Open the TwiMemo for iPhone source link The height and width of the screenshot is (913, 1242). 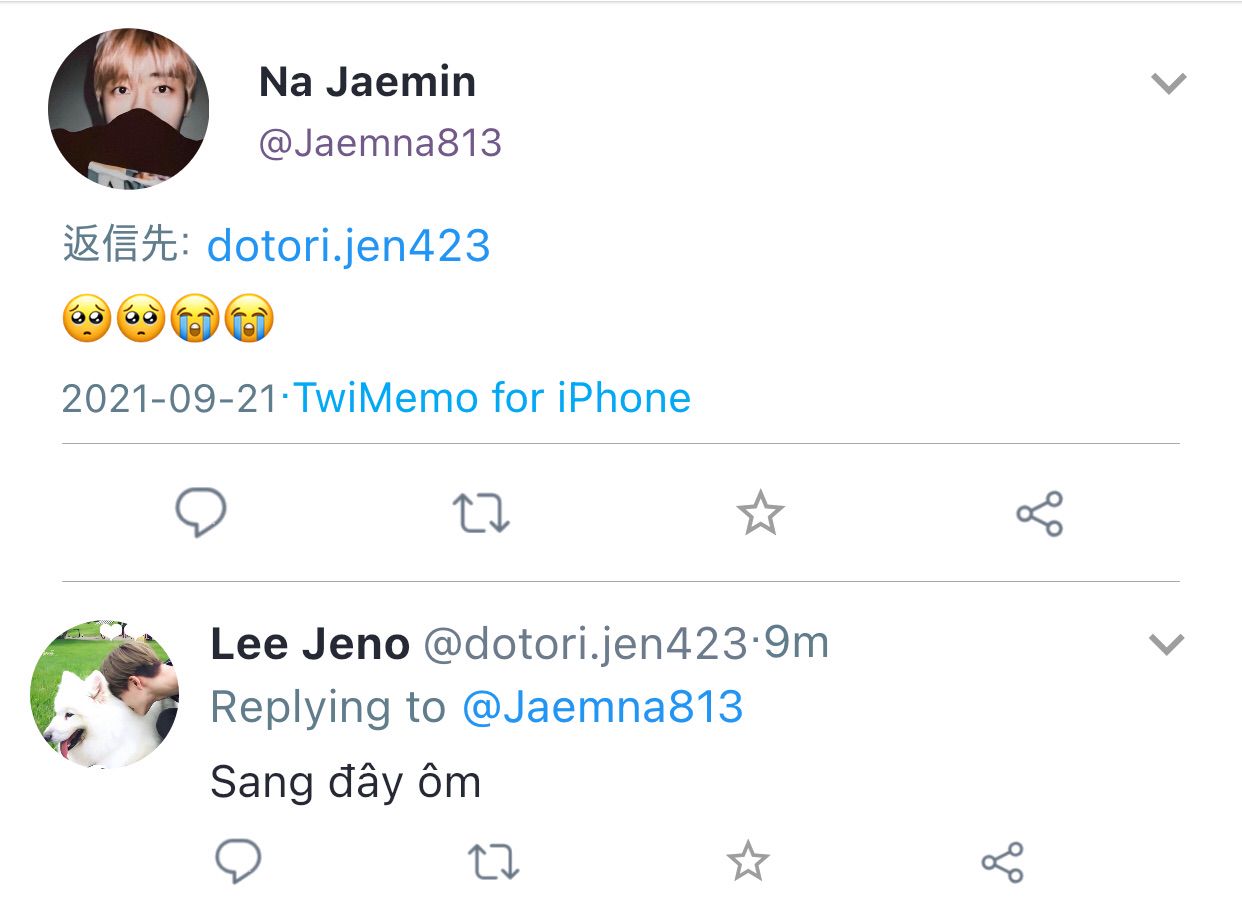pyautogui.click(x=492, y=398)
